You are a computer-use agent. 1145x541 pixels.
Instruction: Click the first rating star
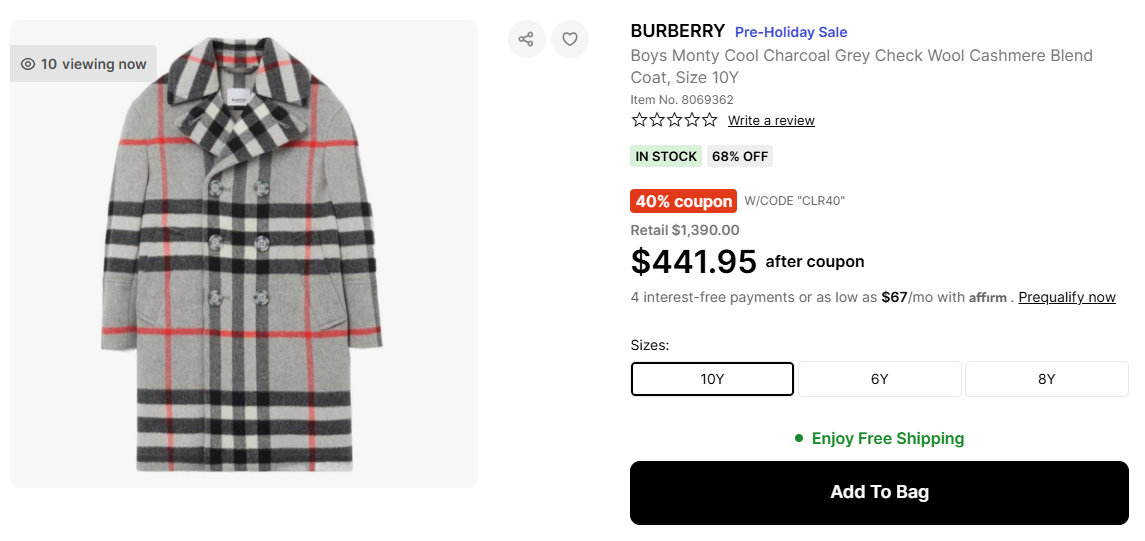639,120
